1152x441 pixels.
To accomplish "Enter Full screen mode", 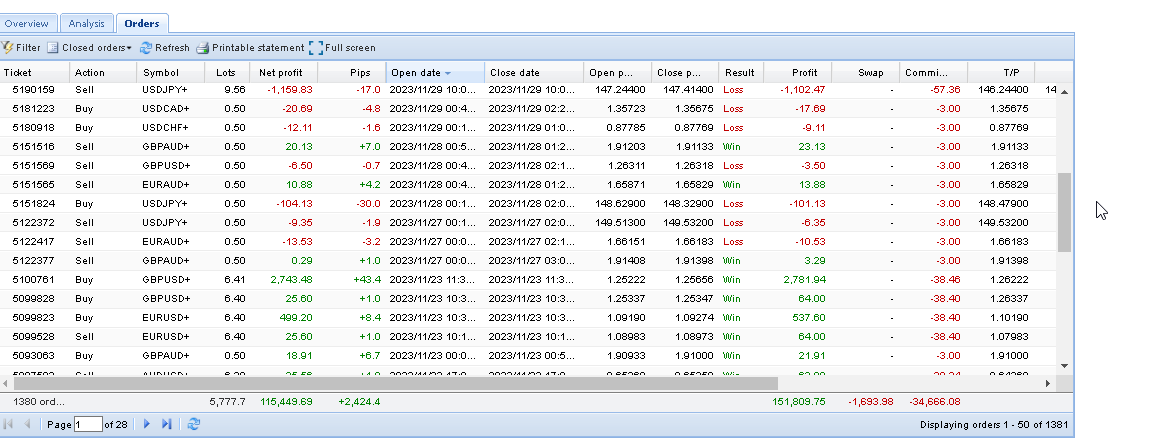I will (316, 47).
